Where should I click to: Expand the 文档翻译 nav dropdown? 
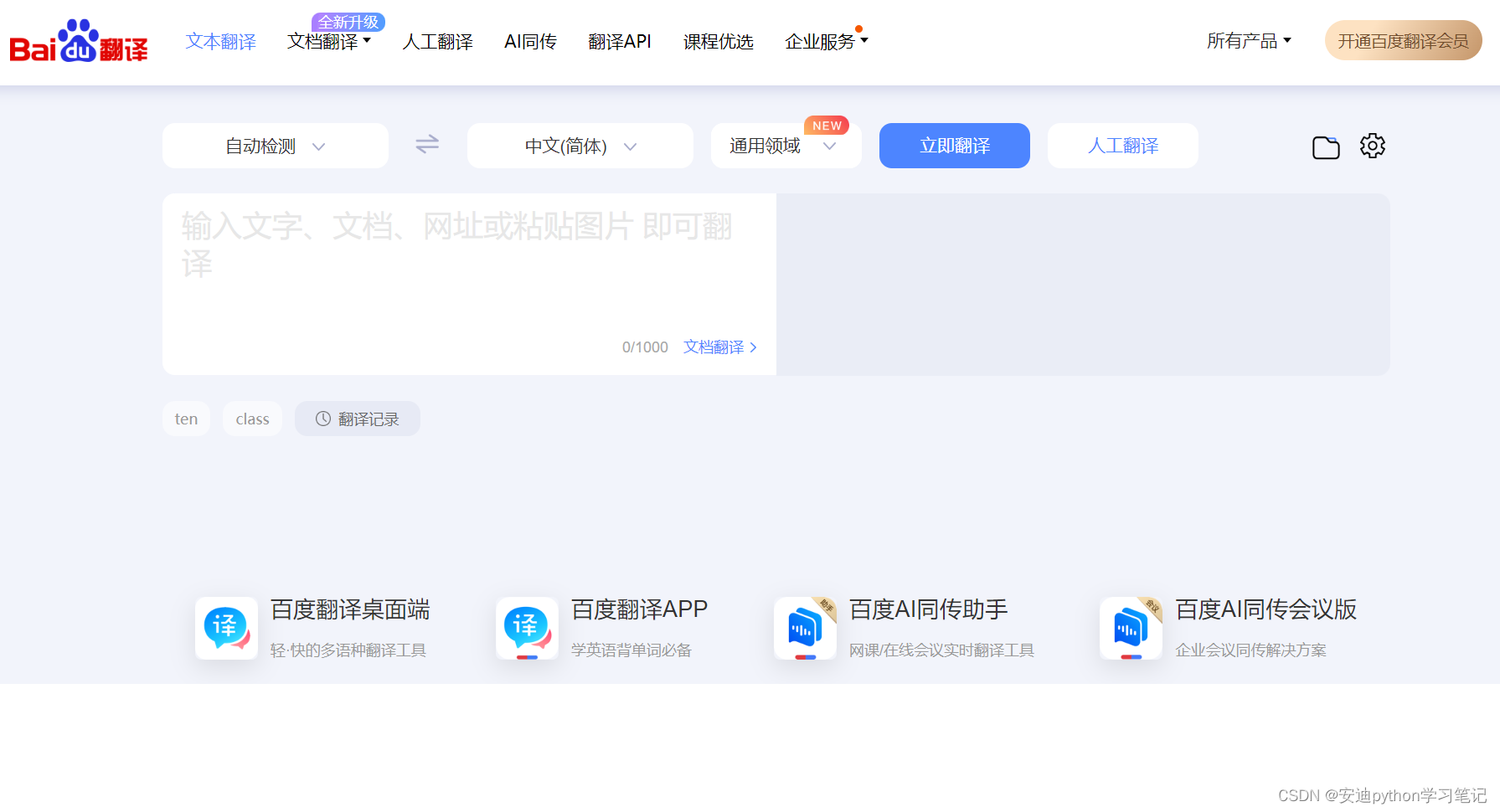click(x=329, y=41)
